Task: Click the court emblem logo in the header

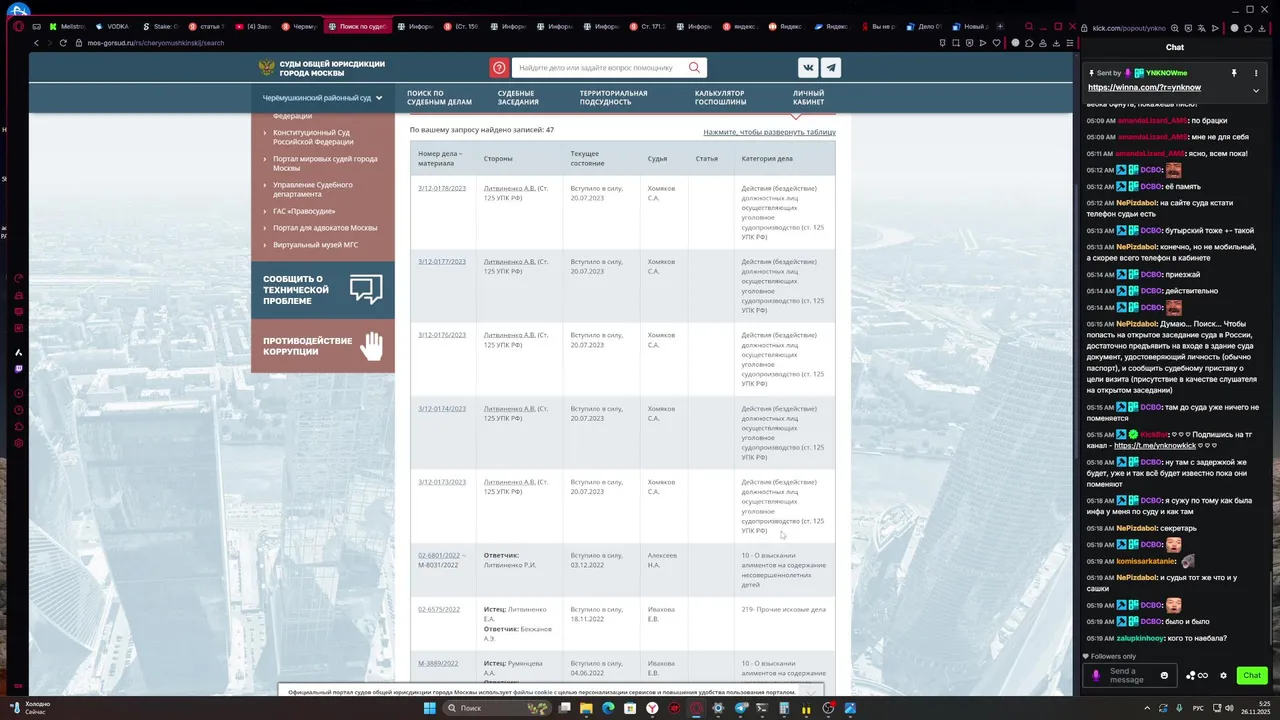Action: point(267,68)
